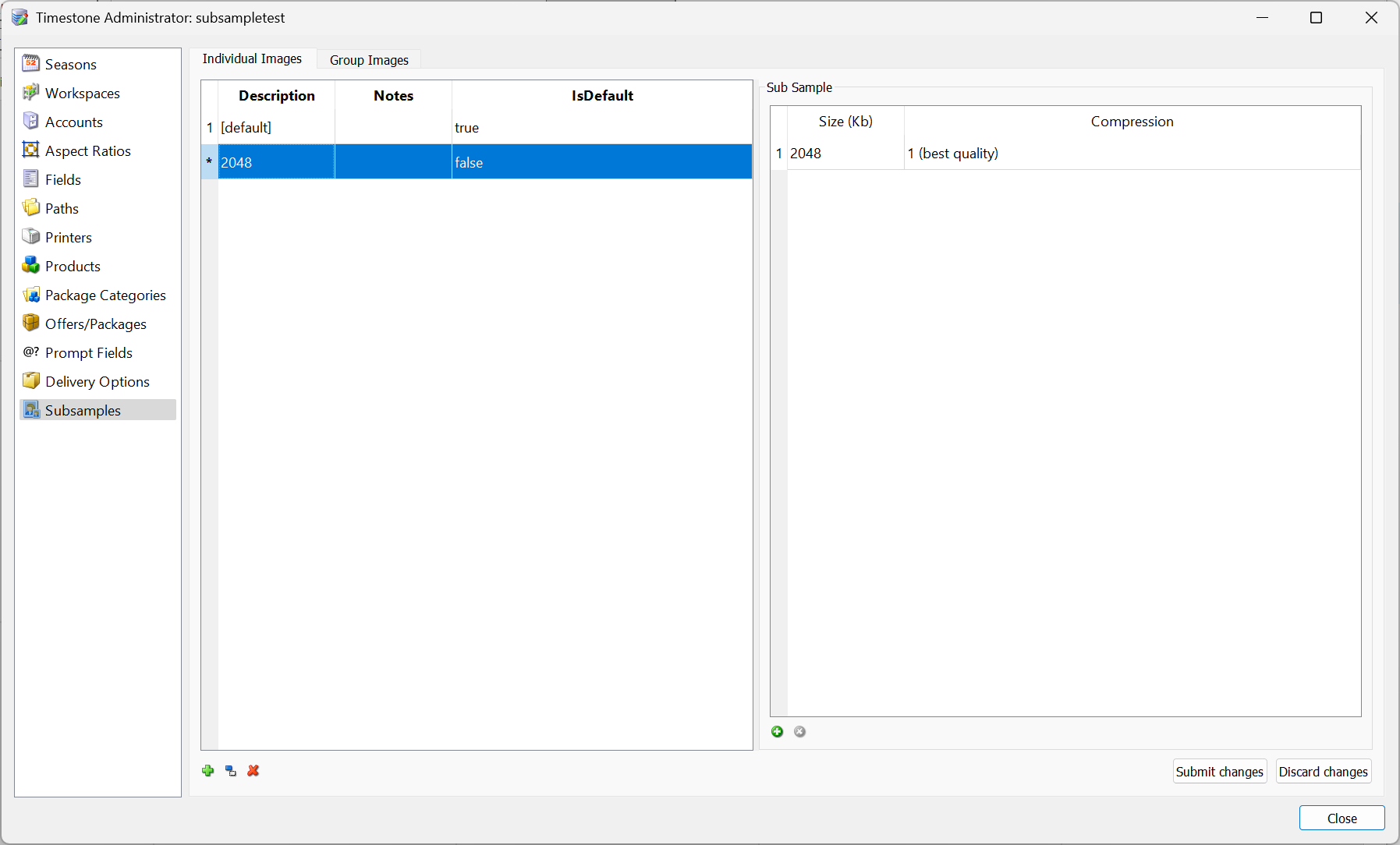This screenshot has height=845, width=1400.
Task: Click the Prompt Fields @? icon
Action: tap(31, 352)
